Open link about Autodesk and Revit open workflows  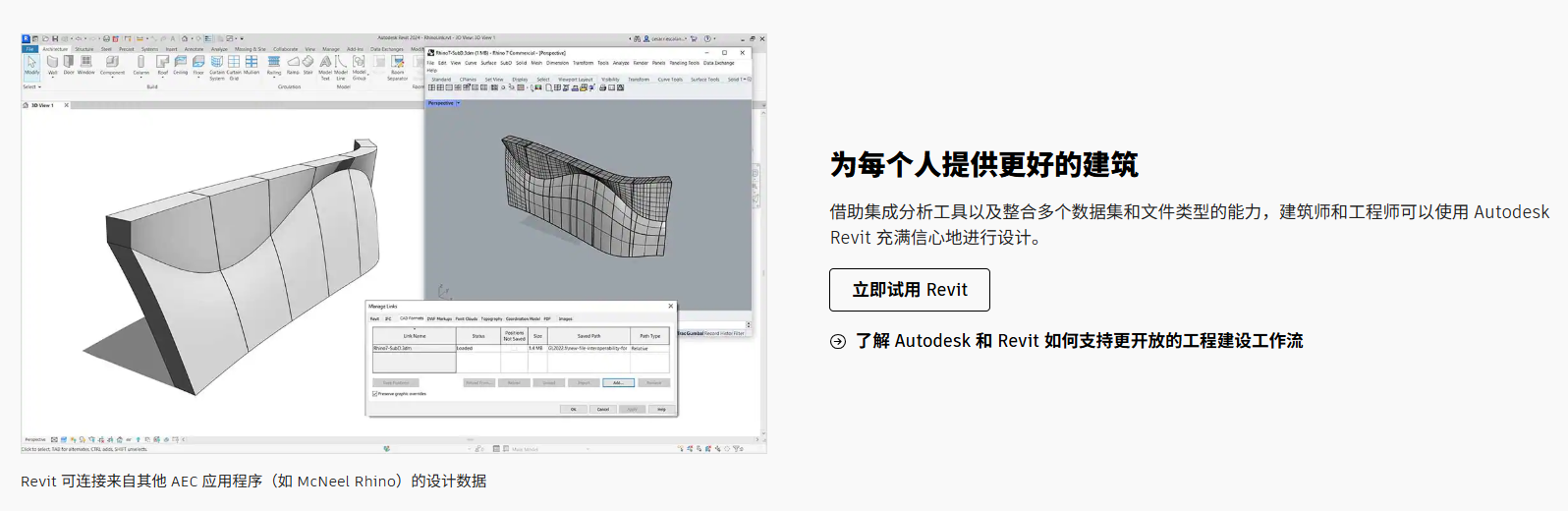[x=1078, y=341]
